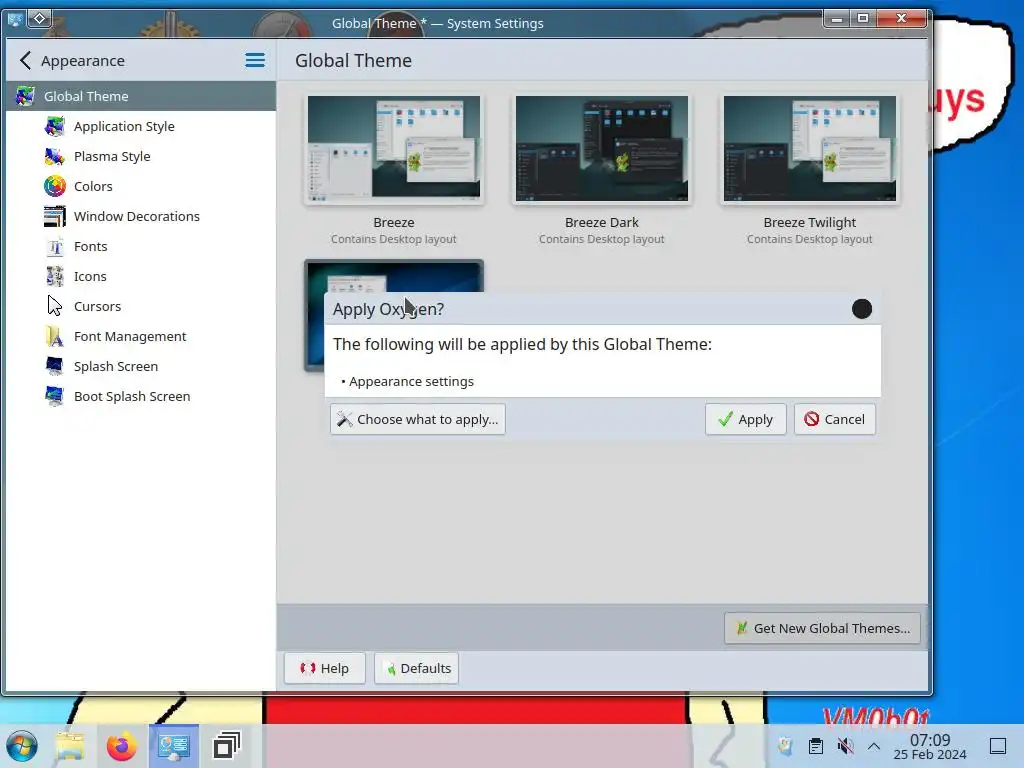This screenshot has width=1024, height=768.
Task: Open the task view windows icon
Action: coord(227,745)
